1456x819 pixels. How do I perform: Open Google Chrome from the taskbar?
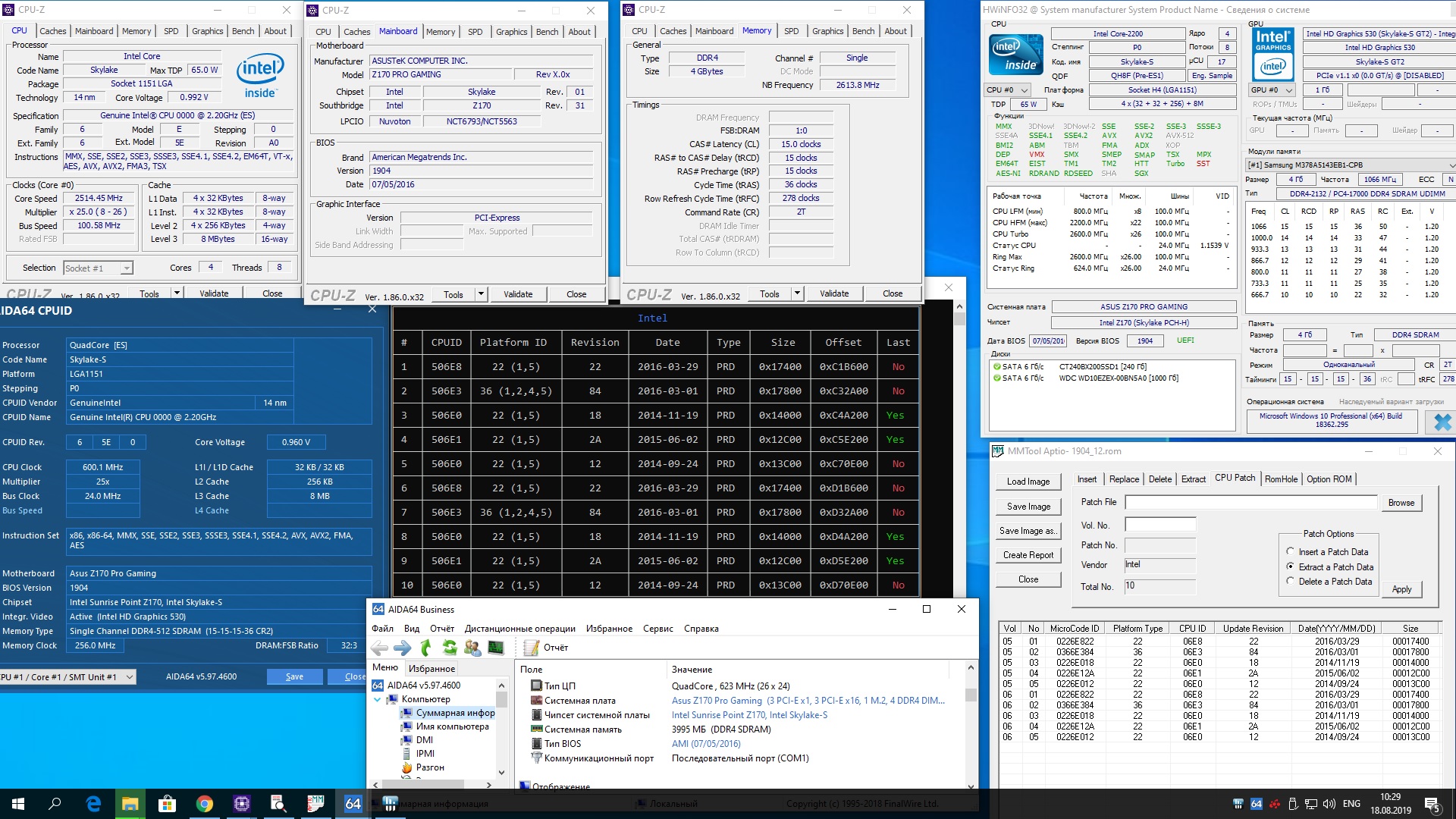pyautogui.click(x=204, y=804)
